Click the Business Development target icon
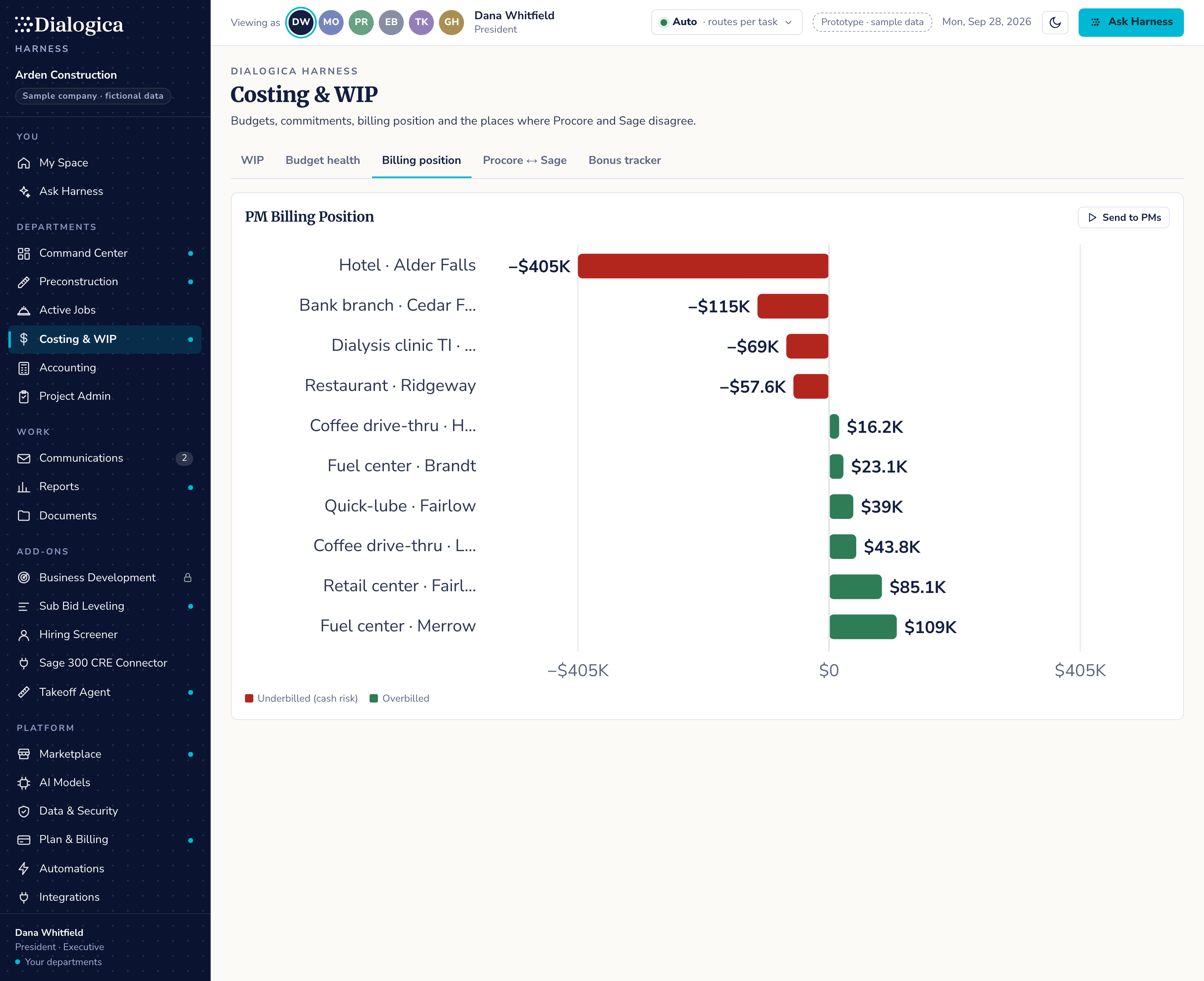 click(x=24, y=577)
